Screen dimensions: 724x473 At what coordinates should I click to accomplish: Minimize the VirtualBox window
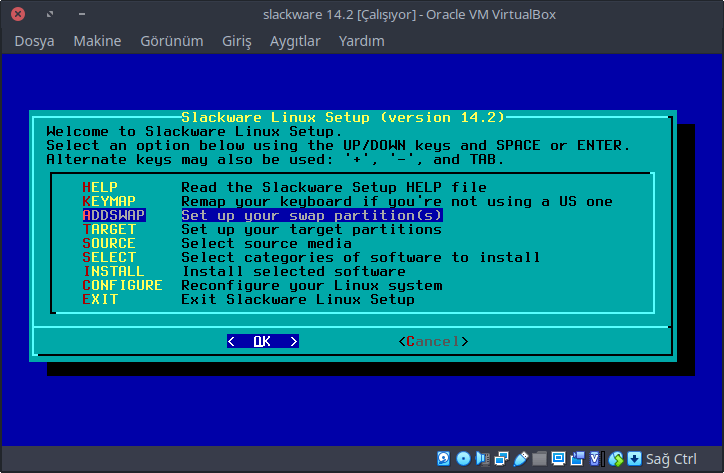(82, 14)
